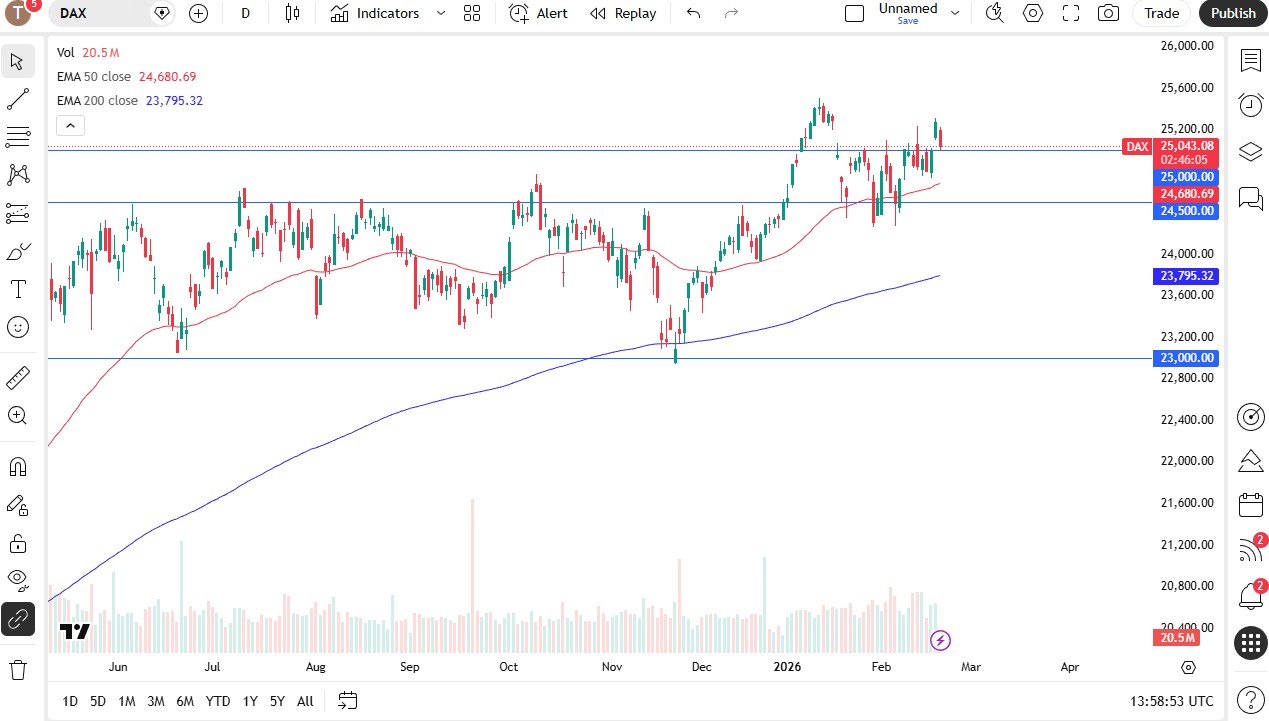Remove objects with trash icon
Viewport: 1269px width, 721px height.
tap(17, 669)
